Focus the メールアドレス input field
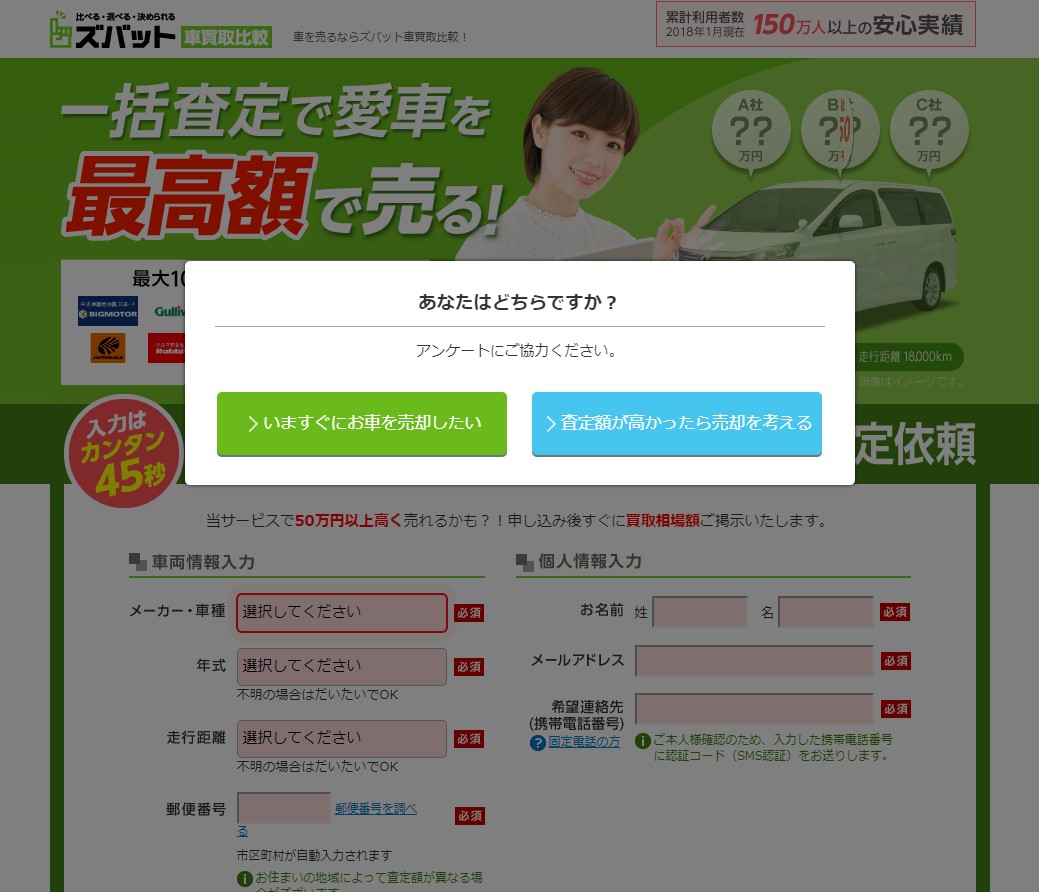The height and width of the screenshot is (892, 1039). [x=754, y=661]
